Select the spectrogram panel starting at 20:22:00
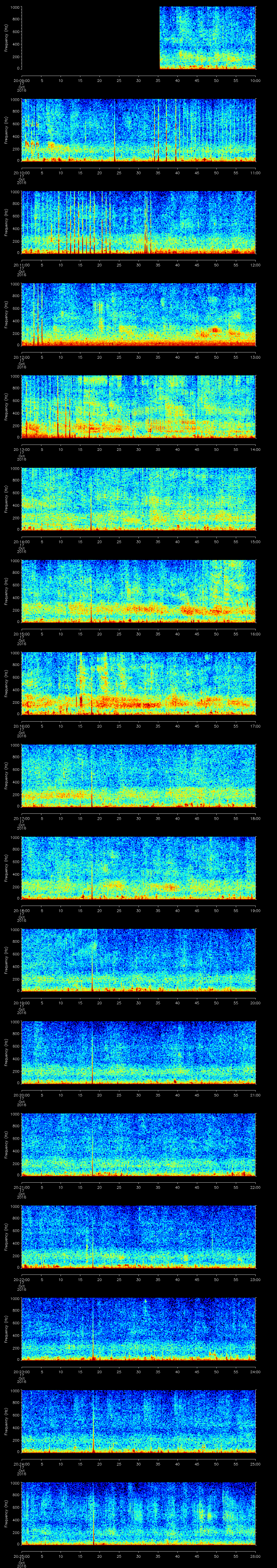 coord(139,1237)
